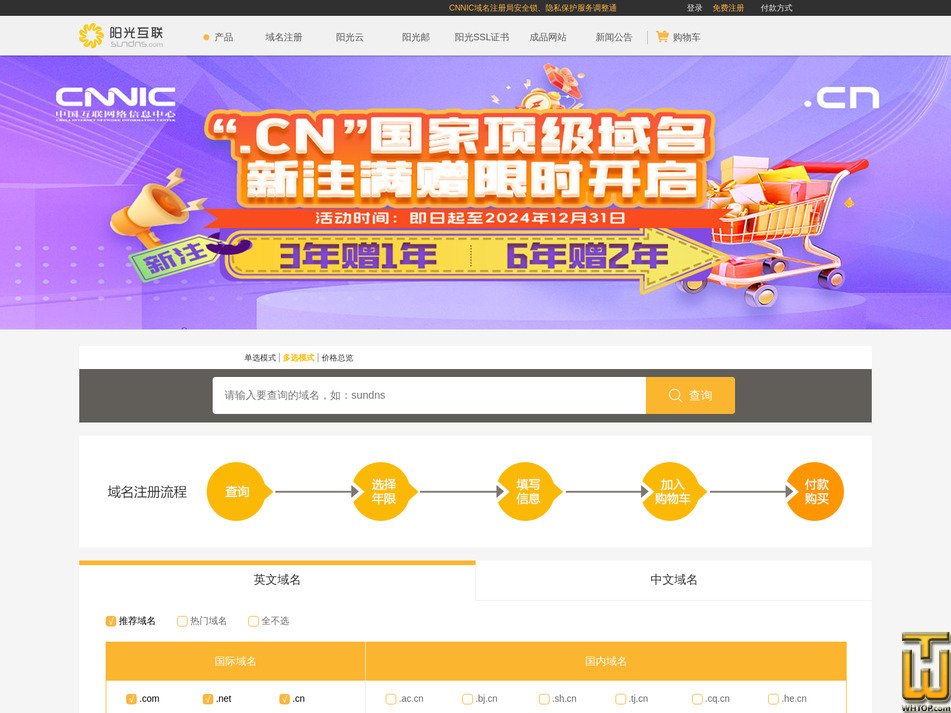This screenshot has width=951, height=713.
Task: Check the 全不选 option
Action: tap(254, 621)
